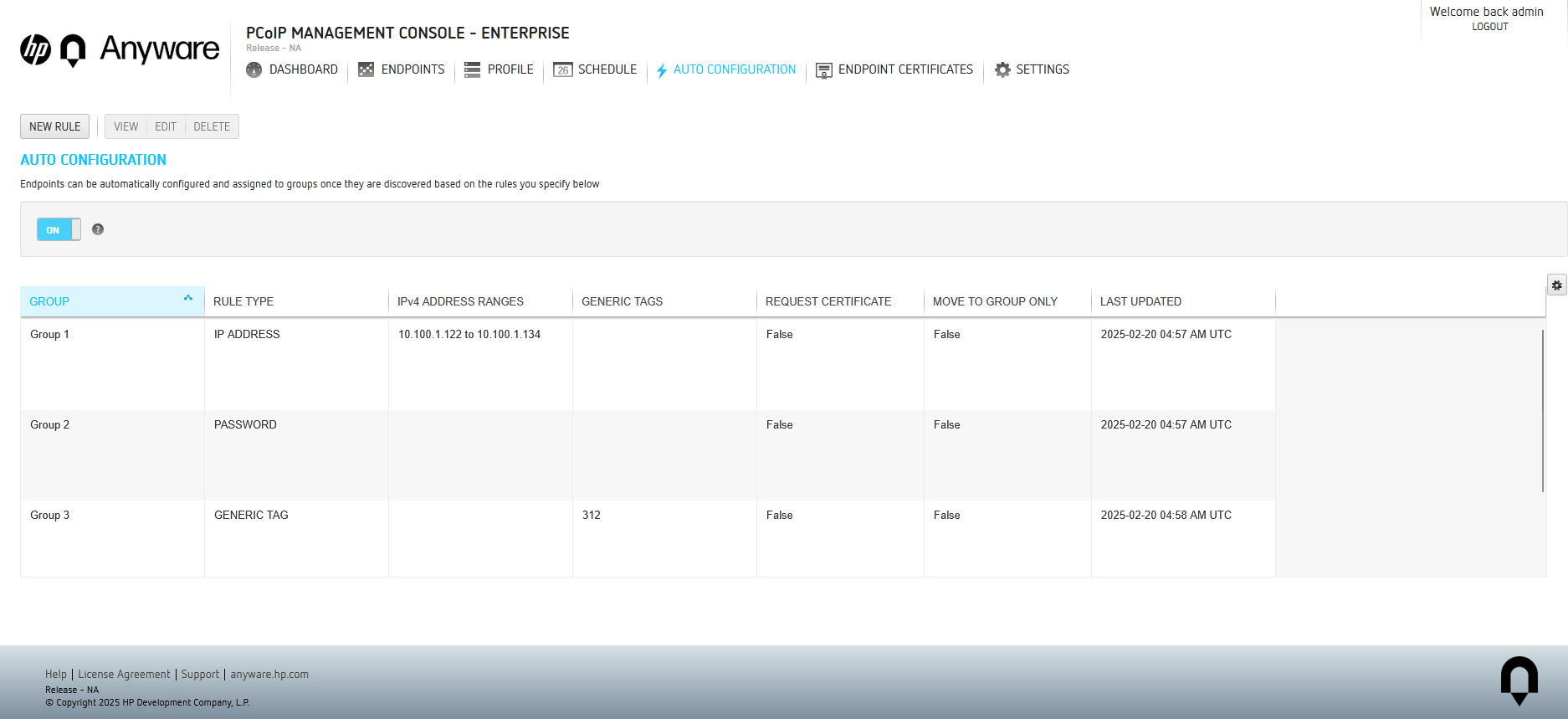Click the Schedule calendar icon
Viewport: 1568px width, 719px height.
pyautogui.click(x=562, y=69)
